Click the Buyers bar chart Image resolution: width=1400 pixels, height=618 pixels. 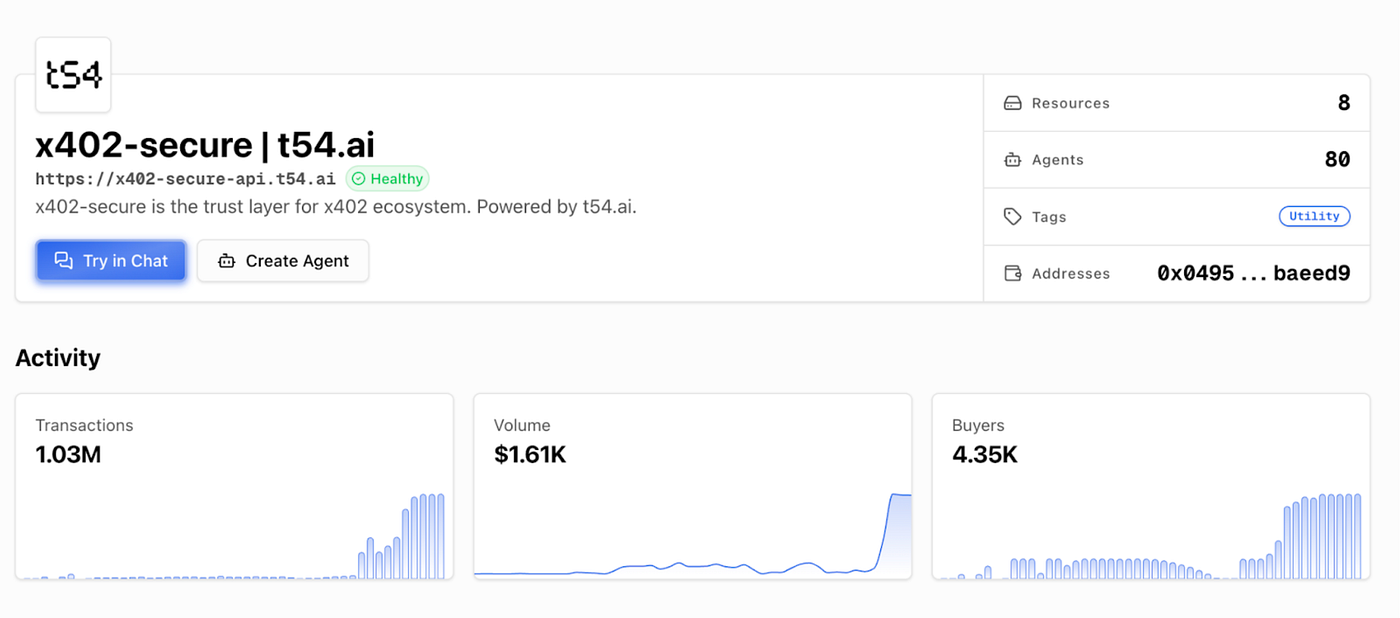(1151, 535)
